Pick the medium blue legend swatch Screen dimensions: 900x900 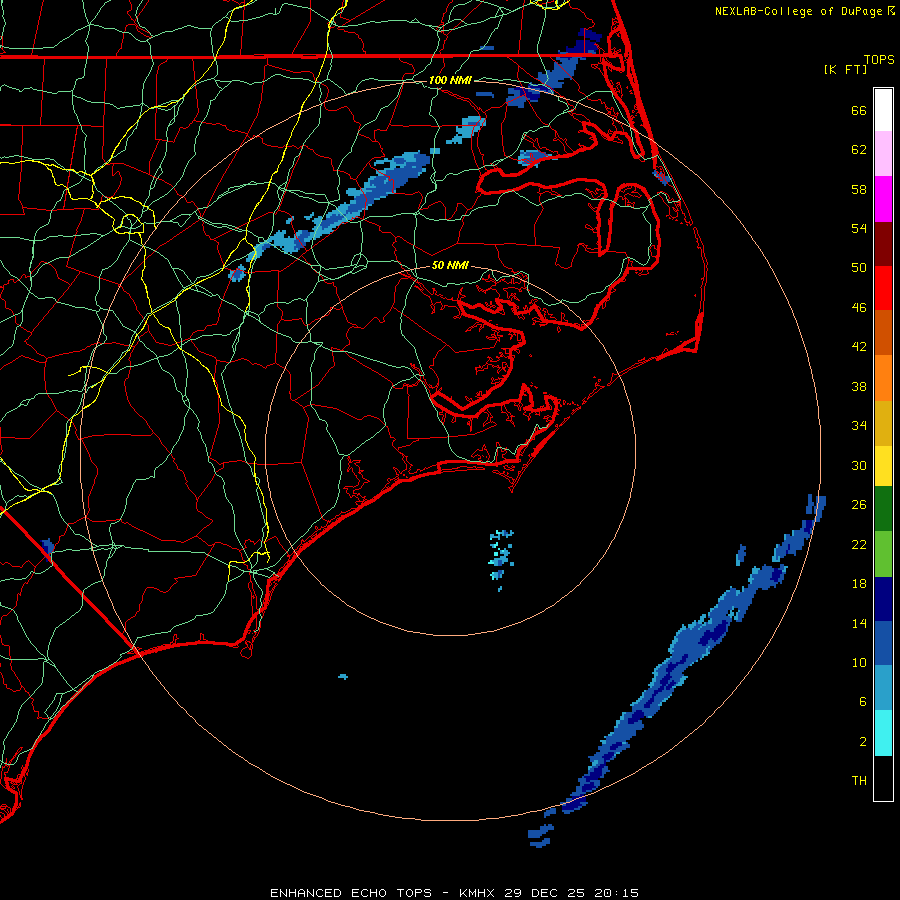[883, 643]
